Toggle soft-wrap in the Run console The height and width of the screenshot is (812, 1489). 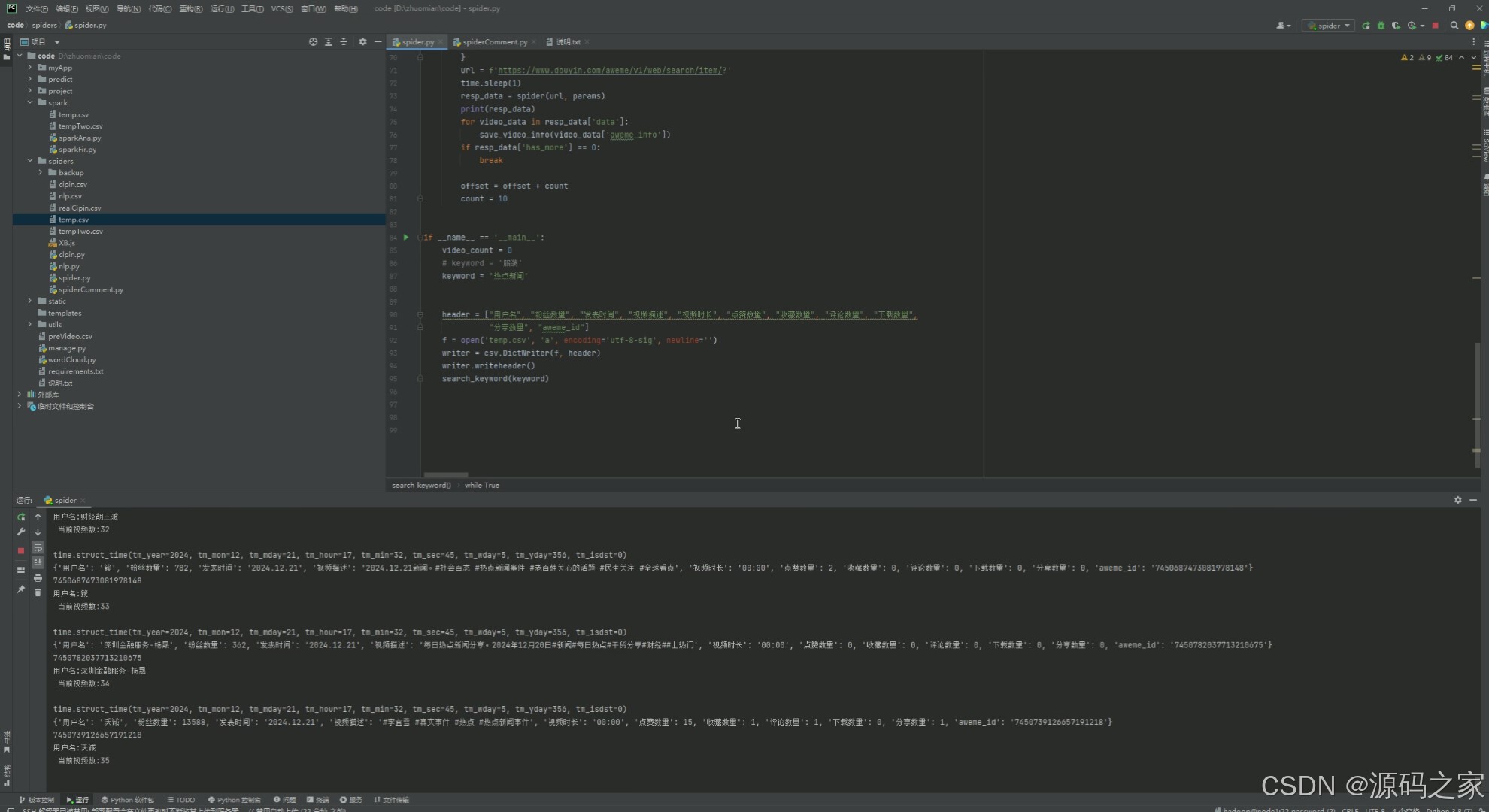click(38, 547)
